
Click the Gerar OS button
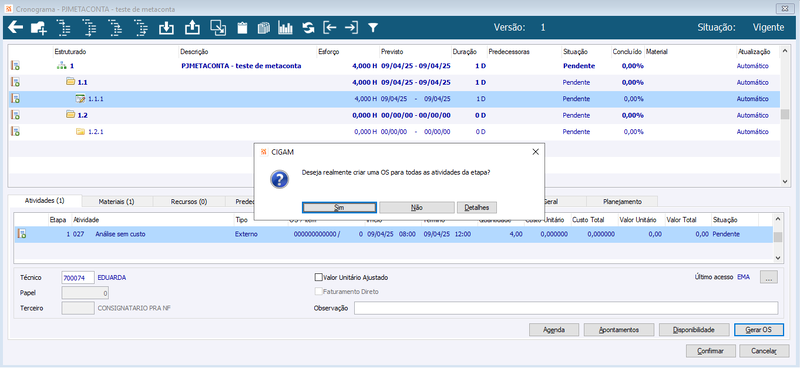758,330
